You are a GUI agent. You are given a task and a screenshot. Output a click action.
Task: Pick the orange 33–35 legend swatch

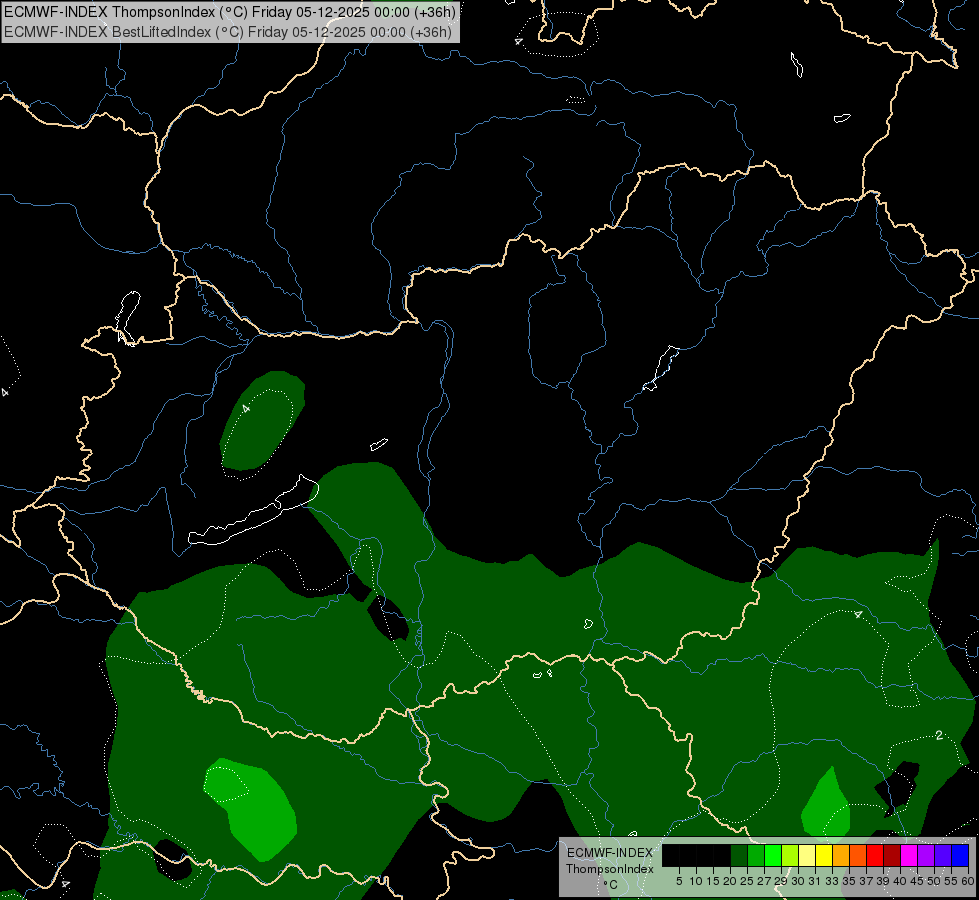point(841,855)
